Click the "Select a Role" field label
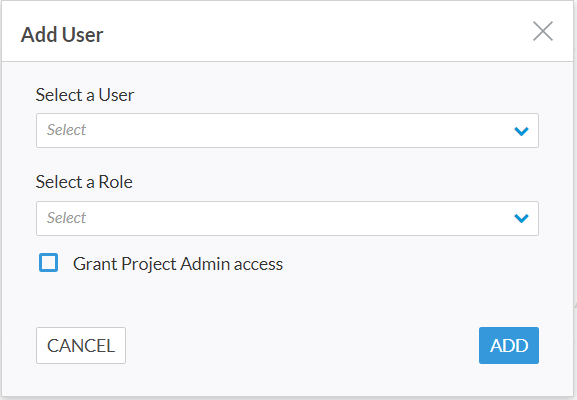 [84, 182]
